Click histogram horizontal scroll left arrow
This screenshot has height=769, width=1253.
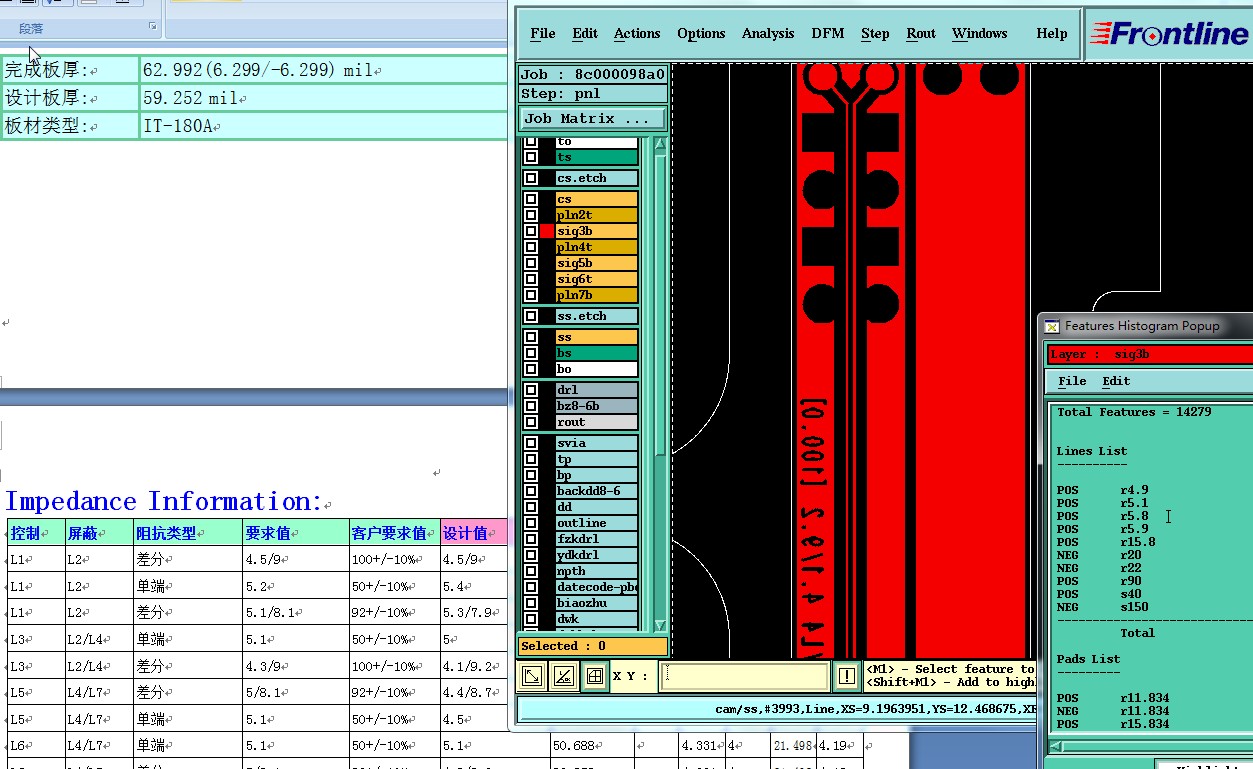(1056, 746)
